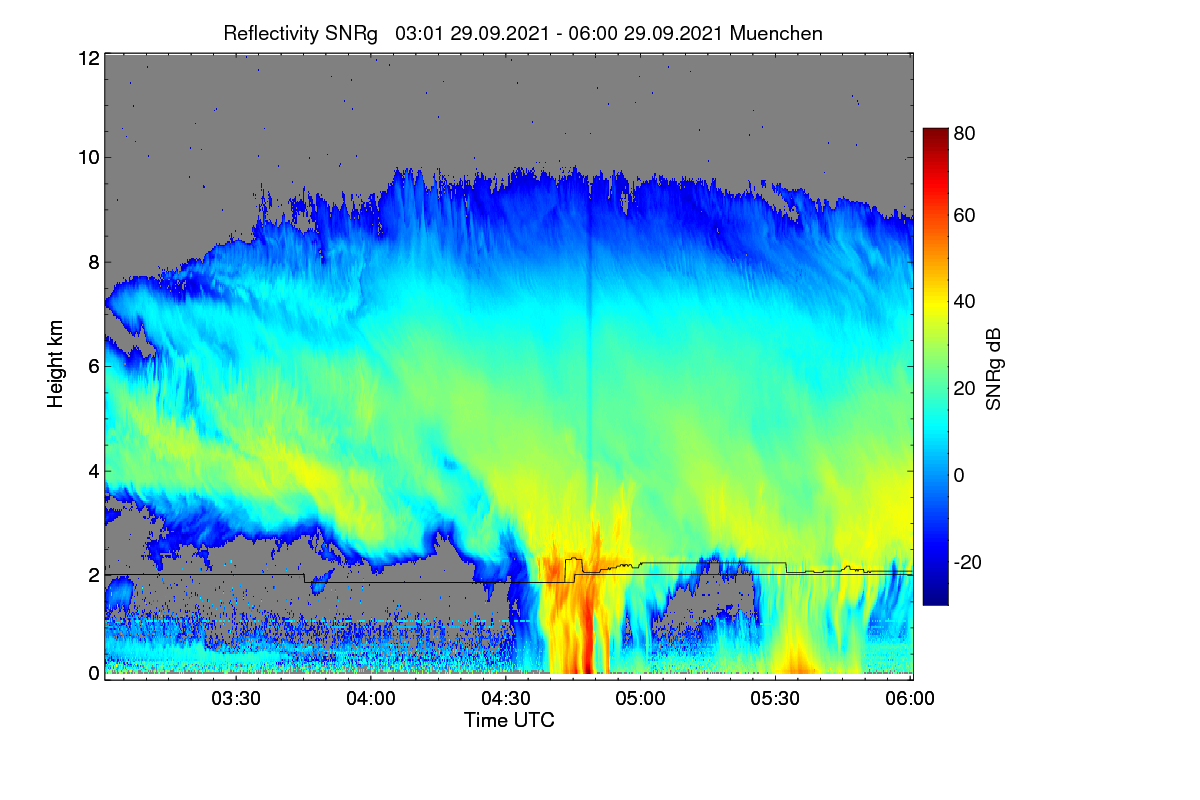Image resolution: width=1200 pixels, height=800 pixels.
Task: Click the '12' height tick label
Action: [88, 58]
